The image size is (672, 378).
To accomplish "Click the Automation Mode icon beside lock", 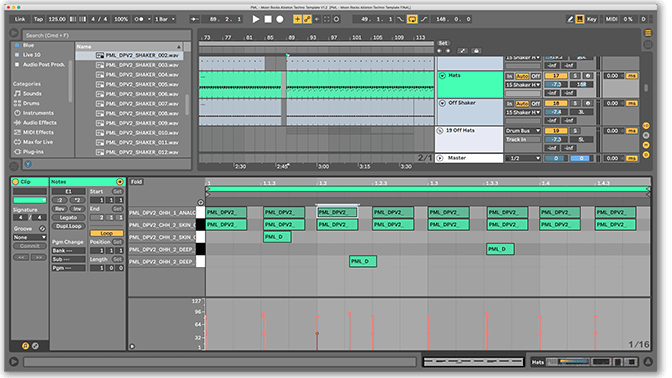I will pyautogui.click(x=462, y=51).
